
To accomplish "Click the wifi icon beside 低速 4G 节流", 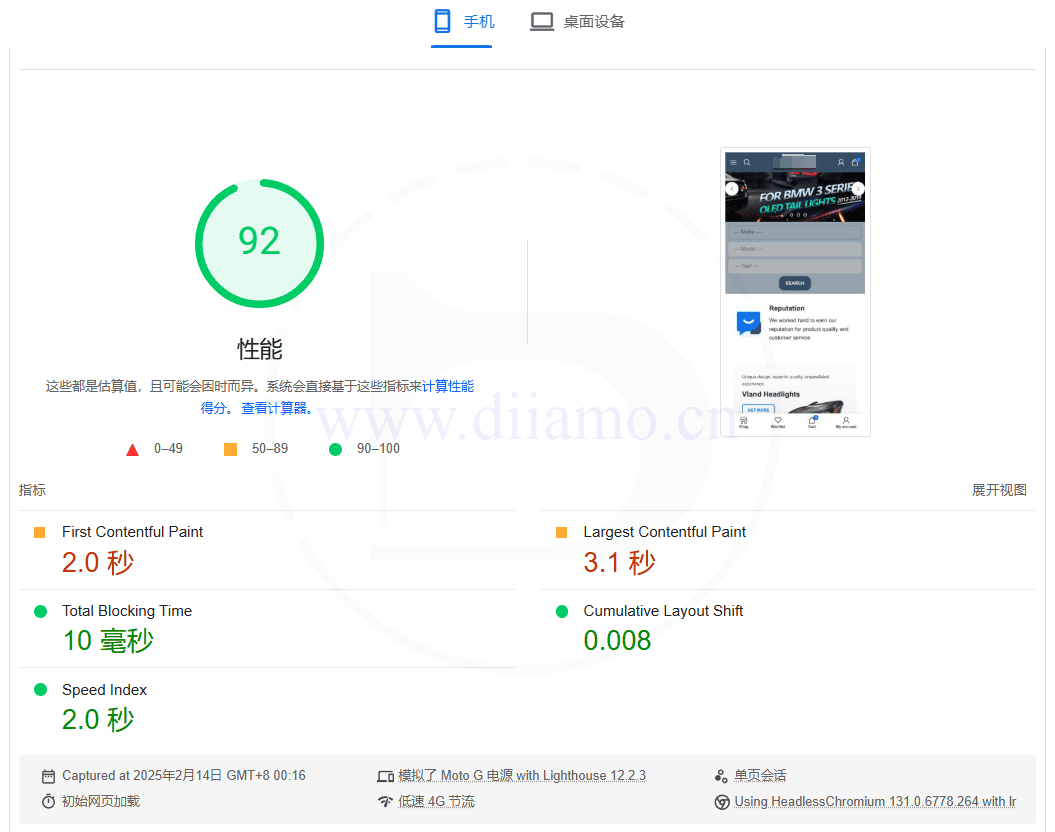I will pyautogui.click(x=385, y=802).
